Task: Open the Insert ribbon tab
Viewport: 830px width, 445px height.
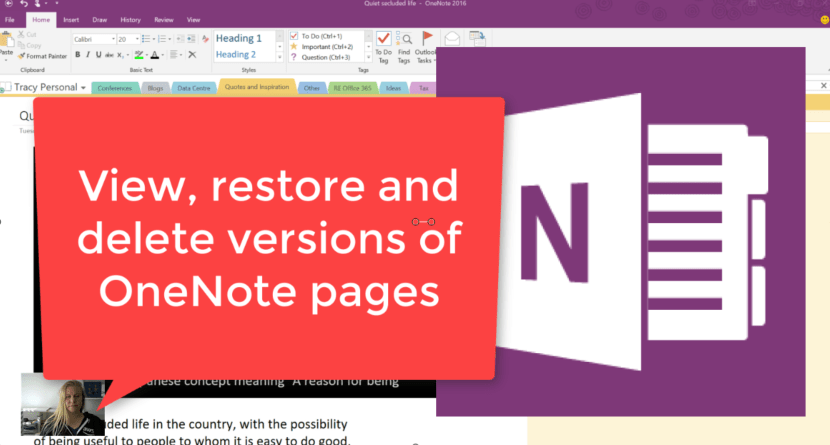Action: [x=71, y=19]
